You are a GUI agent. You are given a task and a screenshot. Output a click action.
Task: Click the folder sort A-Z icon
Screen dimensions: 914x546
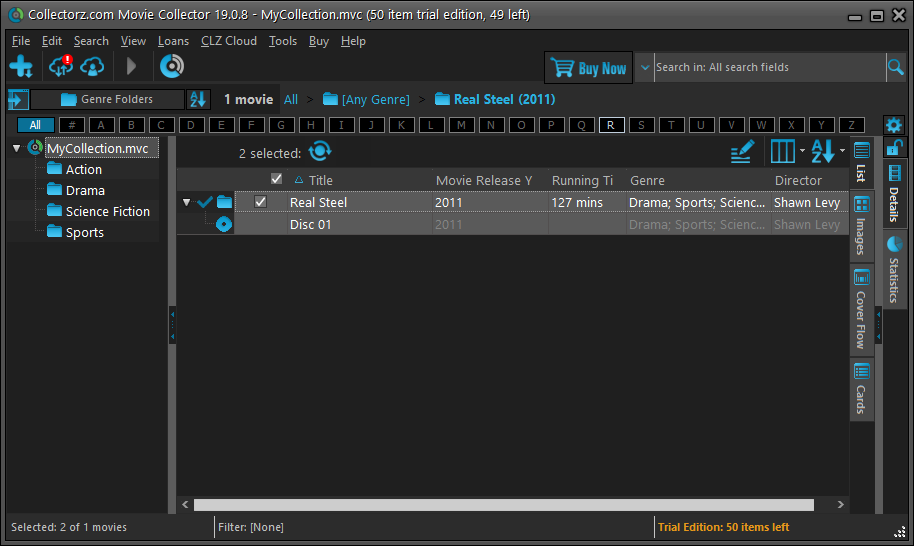(198, 100)
